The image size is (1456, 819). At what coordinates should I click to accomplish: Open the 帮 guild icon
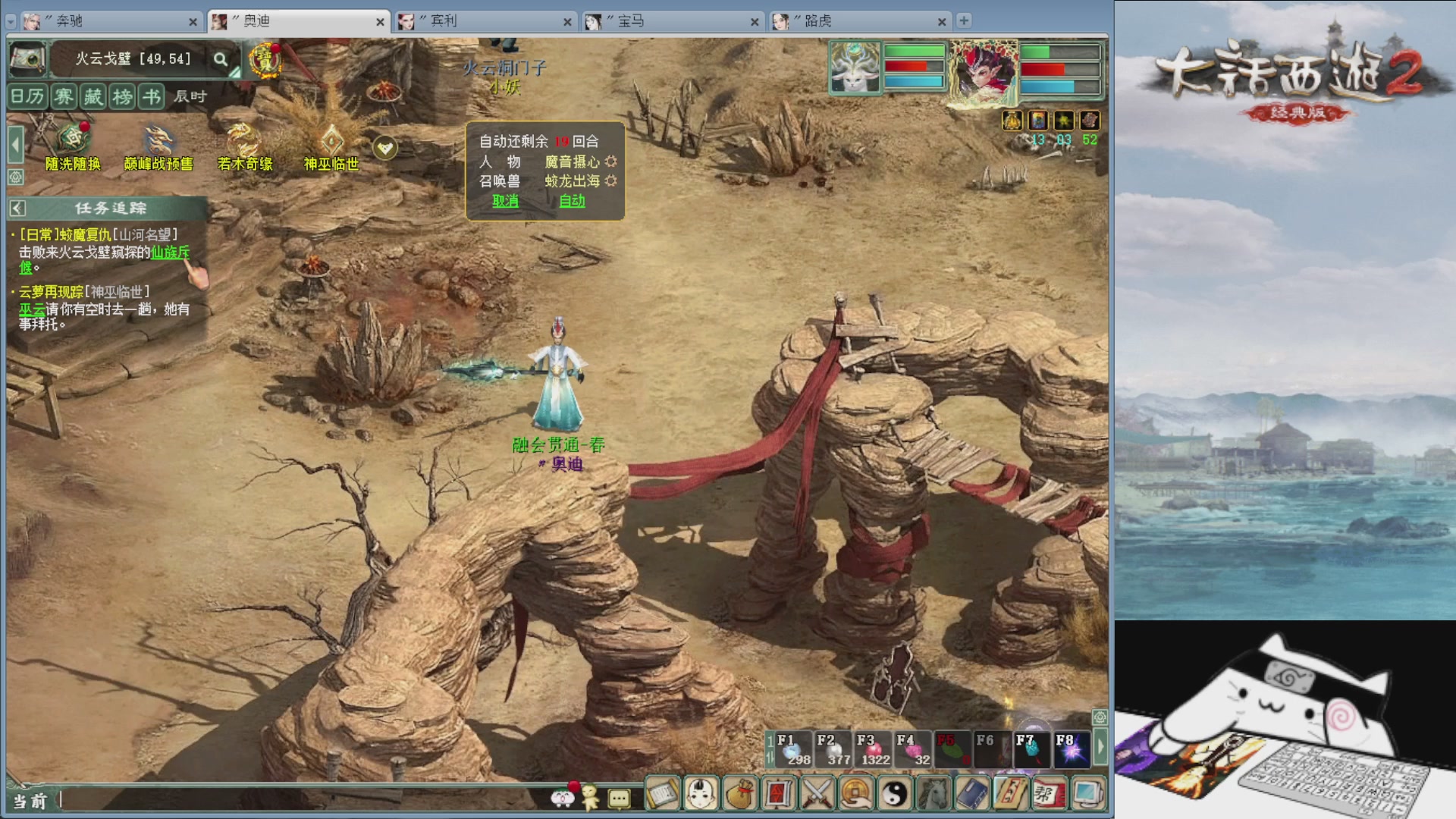1050,794
